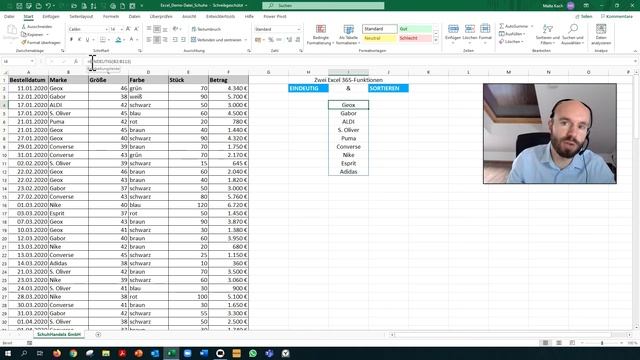Toggle vertical middle alignment

[x=157, y=29]
